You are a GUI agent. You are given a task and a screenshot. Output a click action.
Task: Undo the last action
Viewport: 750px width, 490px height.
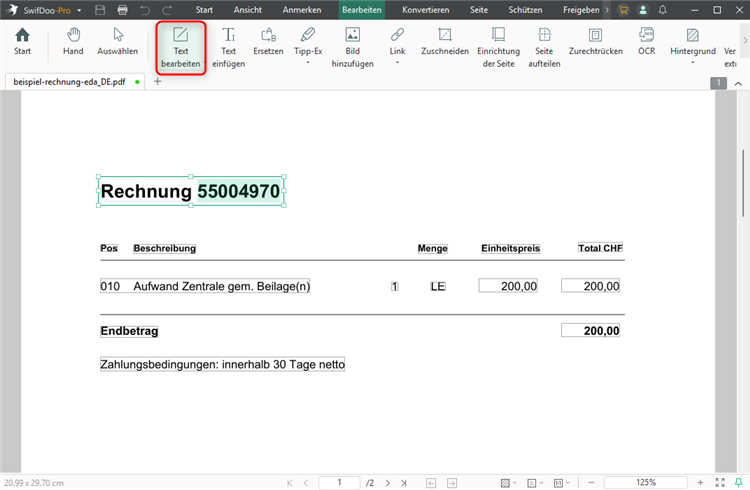[145, 10]
